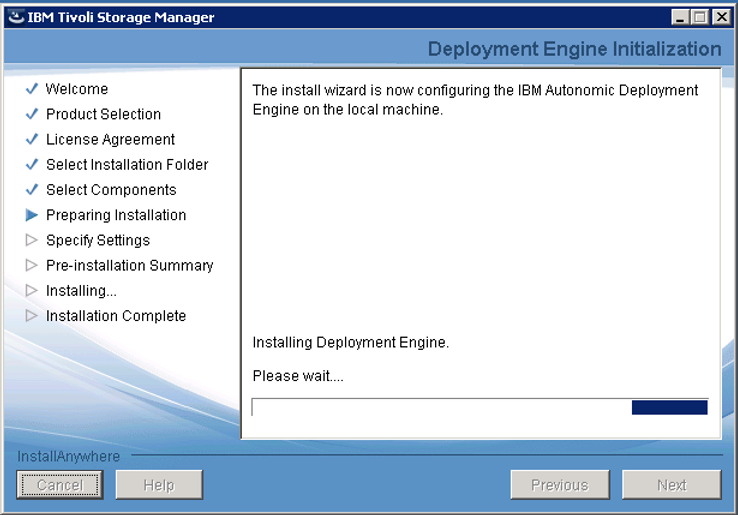Minimize the installer window
738x515 pixels.
pyautogui.click(x=680, y=17)
